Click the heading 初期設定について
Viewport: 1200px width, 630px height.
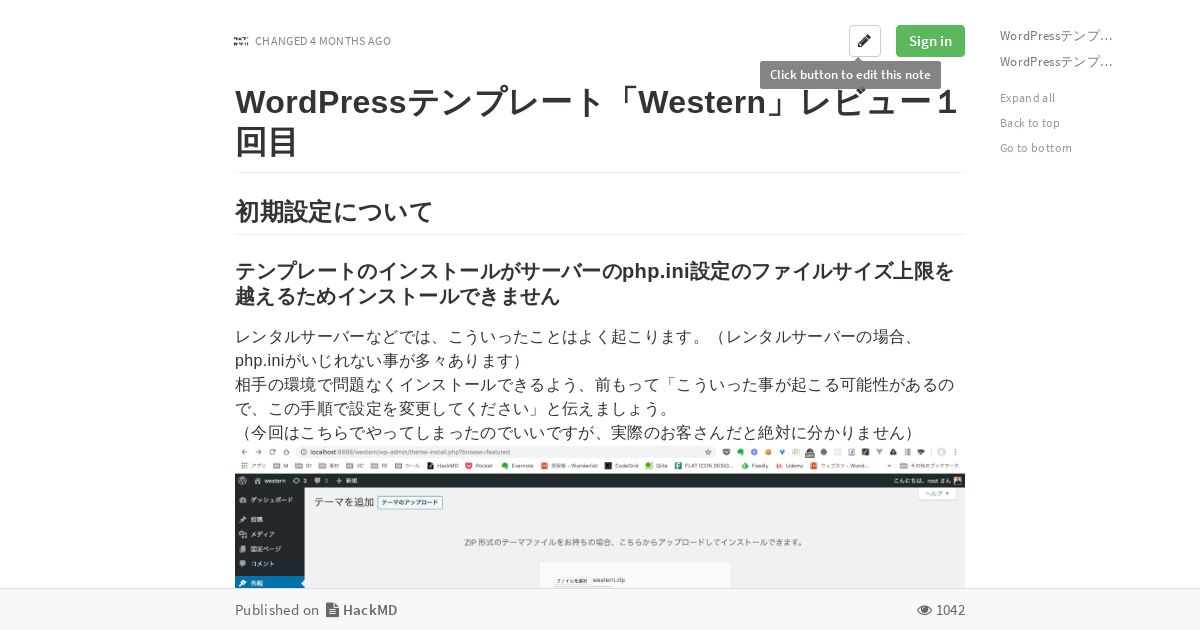pos(334,211)
